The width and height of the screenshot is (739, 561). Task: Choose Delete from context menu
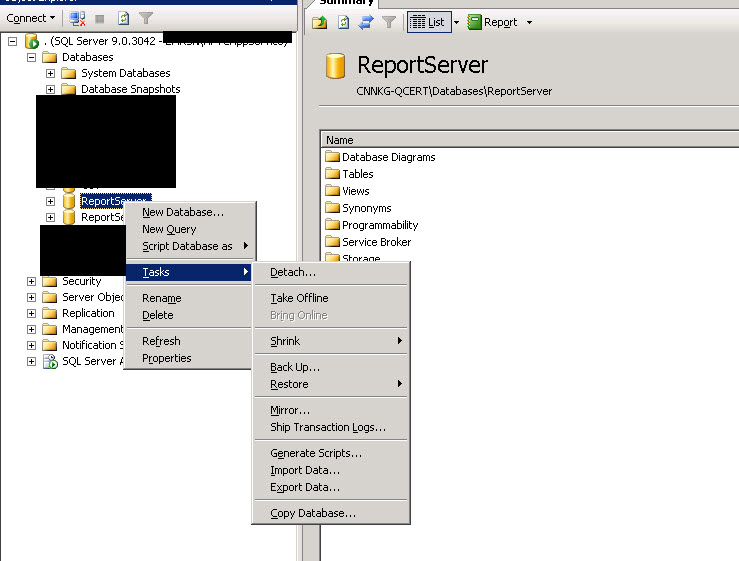pos(189,315)
